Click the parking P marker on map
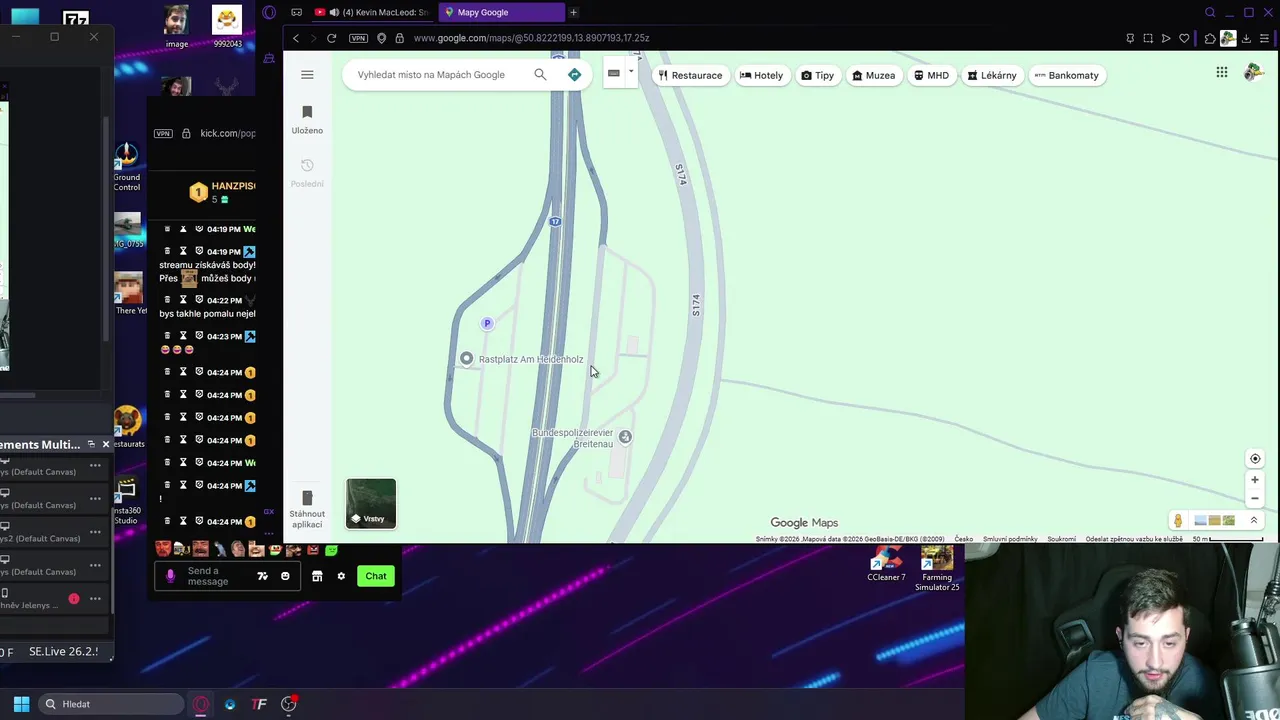Image resolution: width=1280 pixels, height=720 pixels. (487, 323)
